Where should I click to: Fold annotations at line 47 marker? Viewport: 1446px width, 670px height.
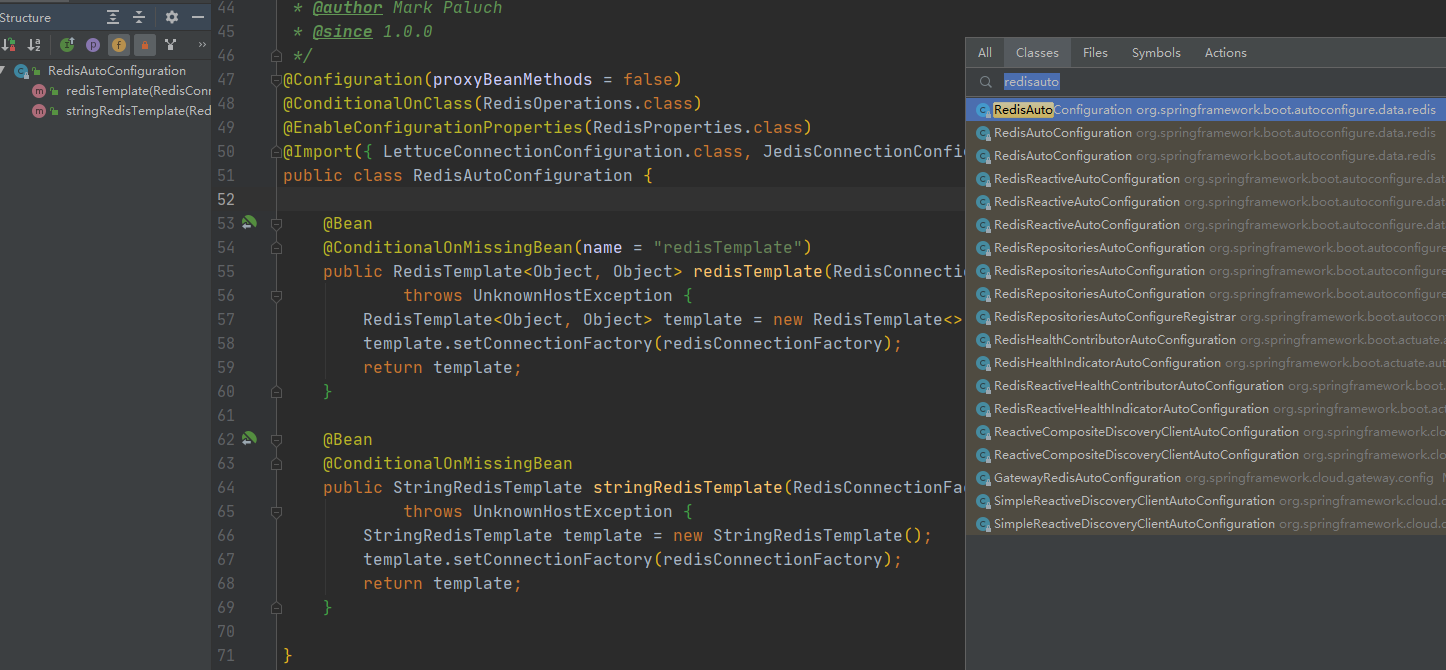click(x=277, y=80)
